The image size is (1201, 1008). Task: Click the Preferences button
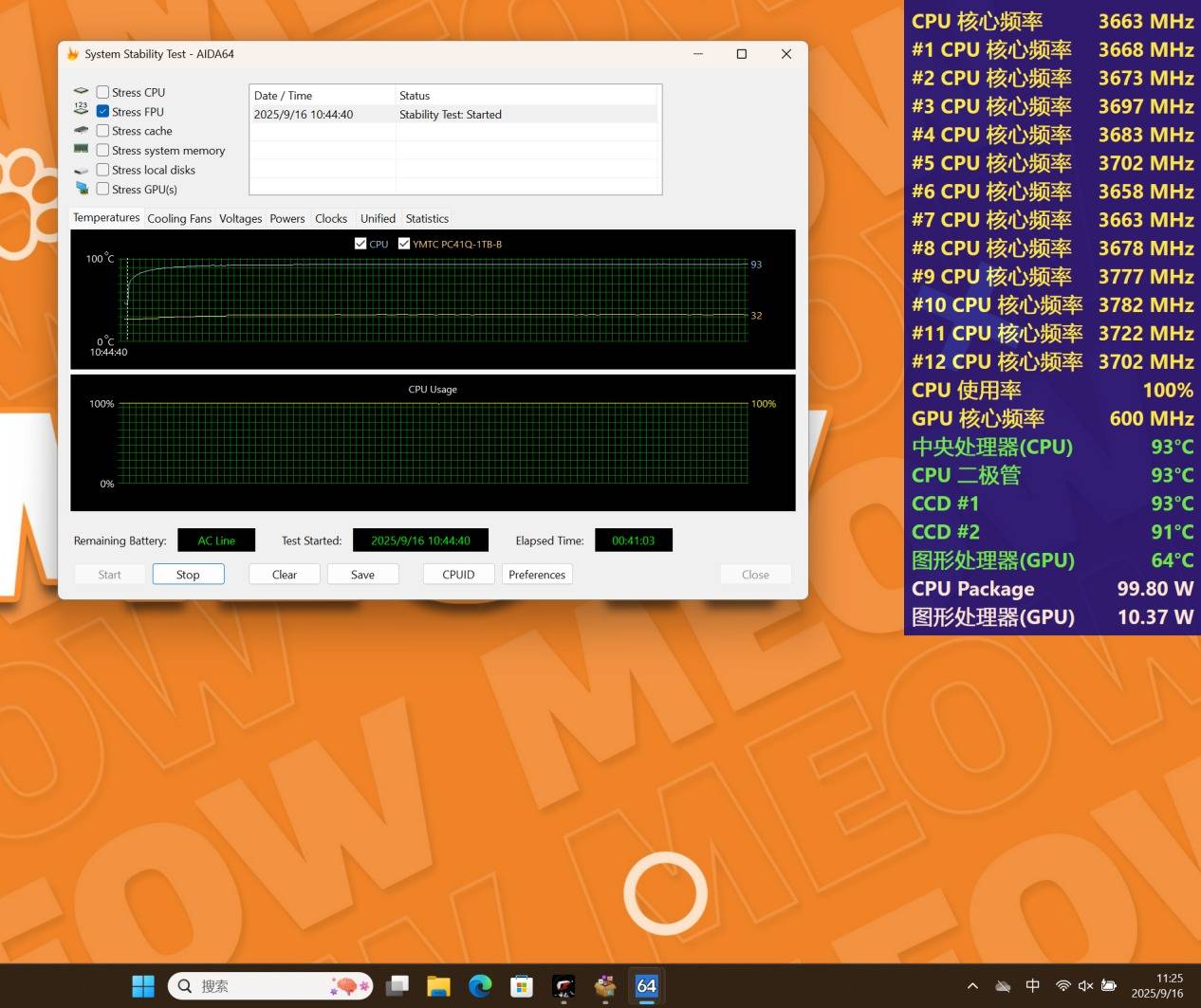click(537, 575)
